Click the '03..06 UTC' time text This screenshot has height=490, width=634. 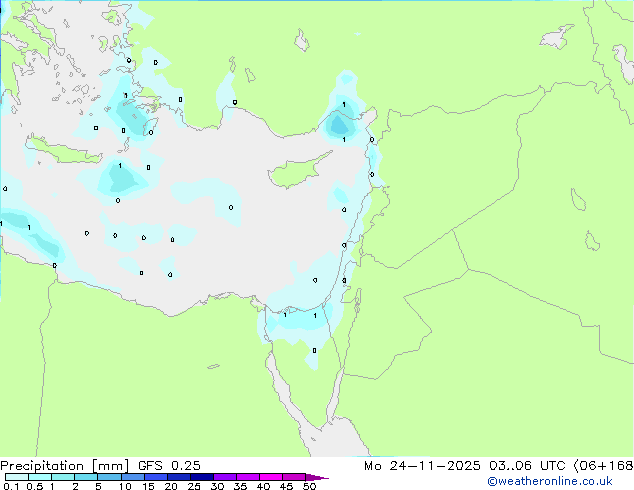pyautogui.click(x=527, y=466)
